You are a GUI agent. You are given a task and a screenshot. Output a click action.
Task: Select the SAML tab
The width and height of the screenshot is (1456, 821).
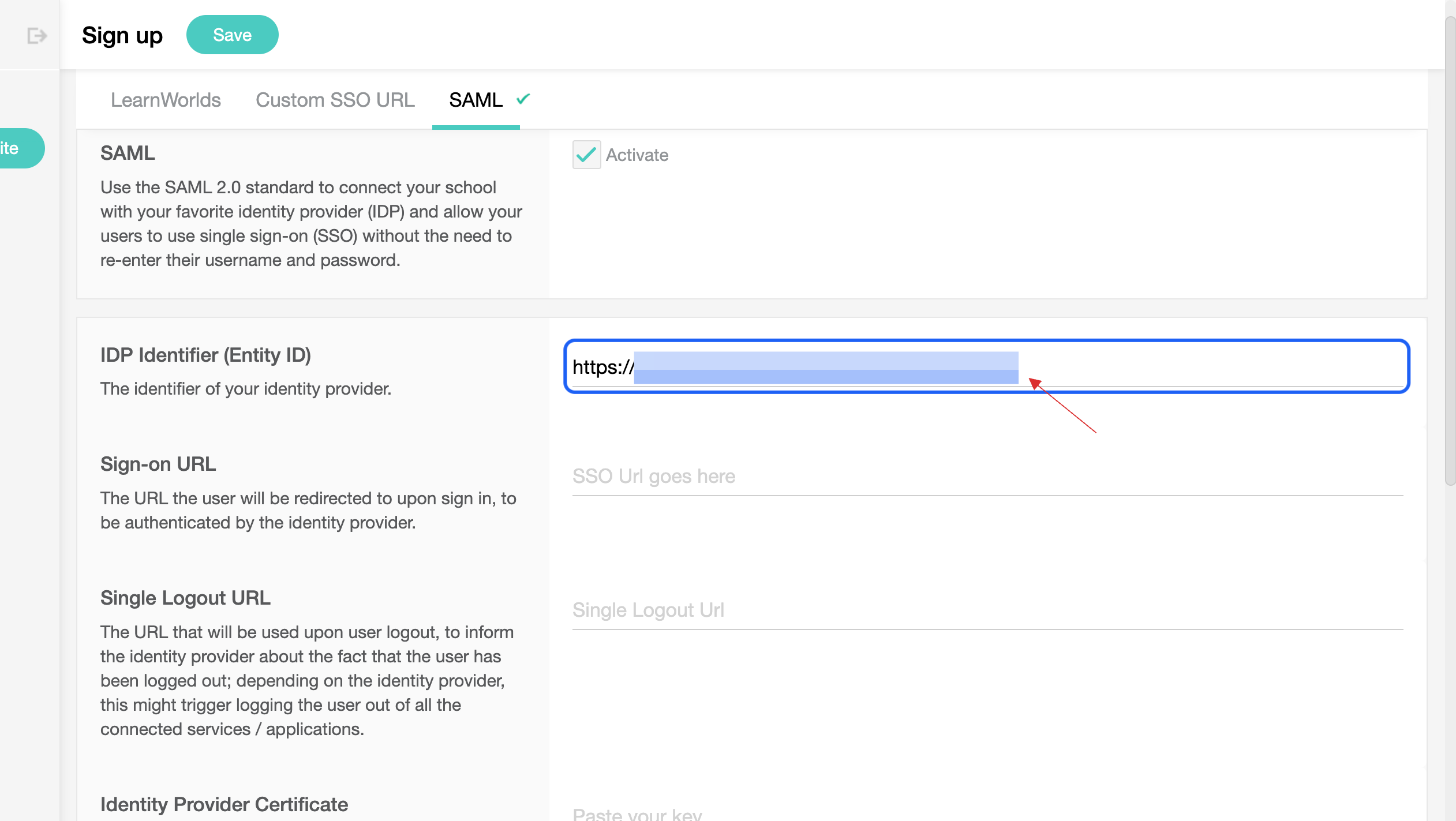(476, 100)
